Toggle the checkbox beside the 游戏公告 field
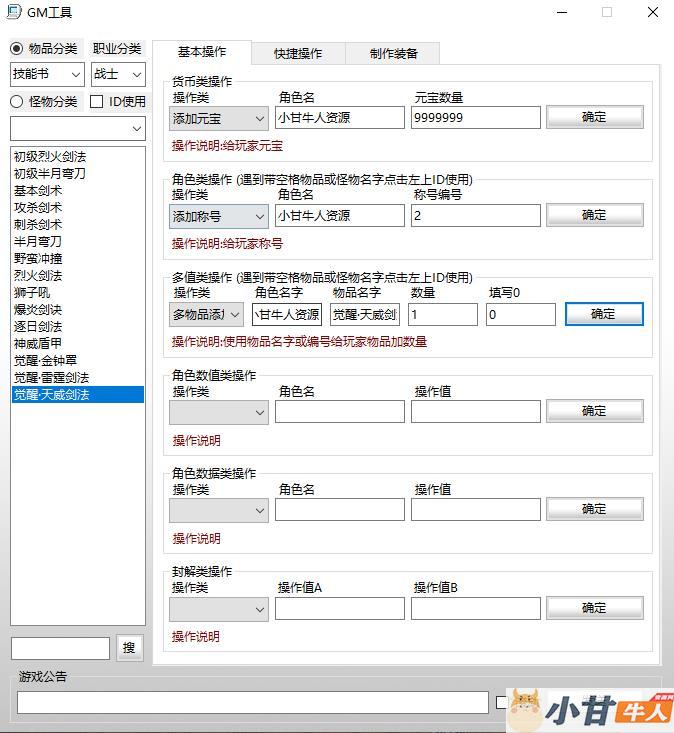The height and width of the screenshot is (733, 674). click(502, 702)
